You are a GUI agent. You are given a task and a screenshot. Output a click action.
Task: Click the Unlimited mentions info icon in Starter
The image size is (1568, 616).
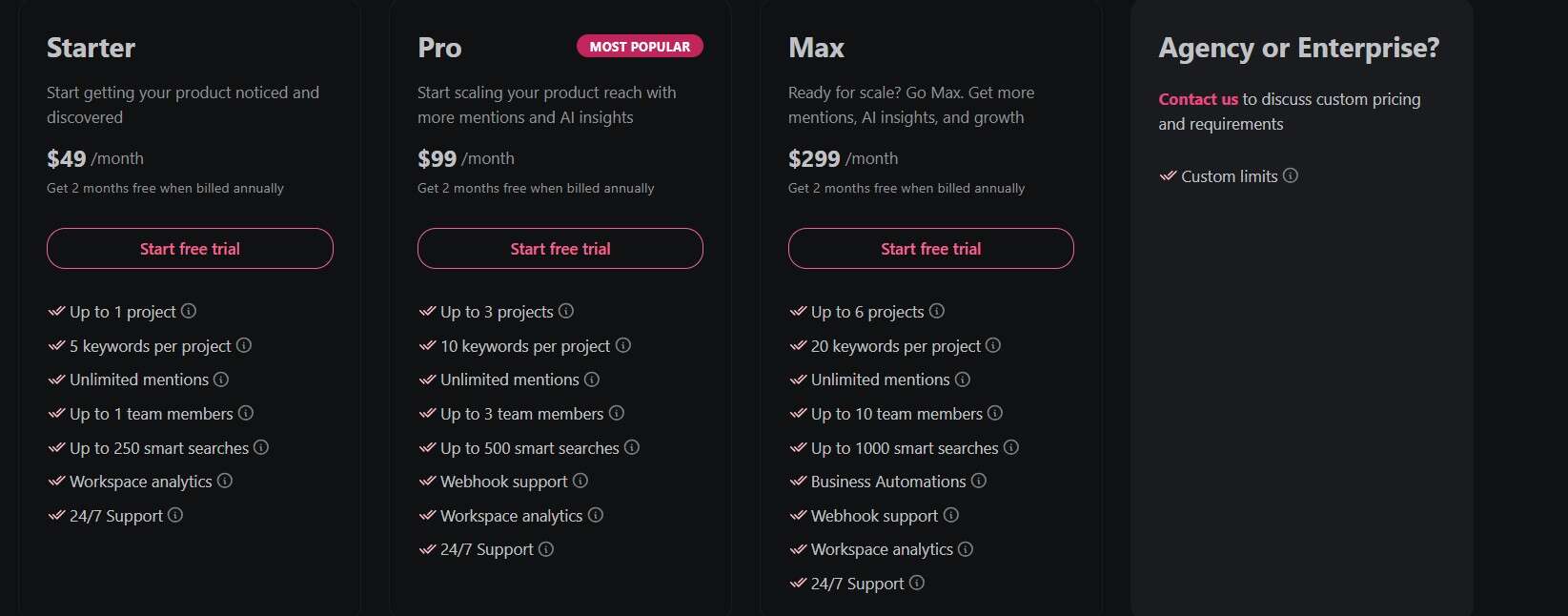click(x=220, y=380)
